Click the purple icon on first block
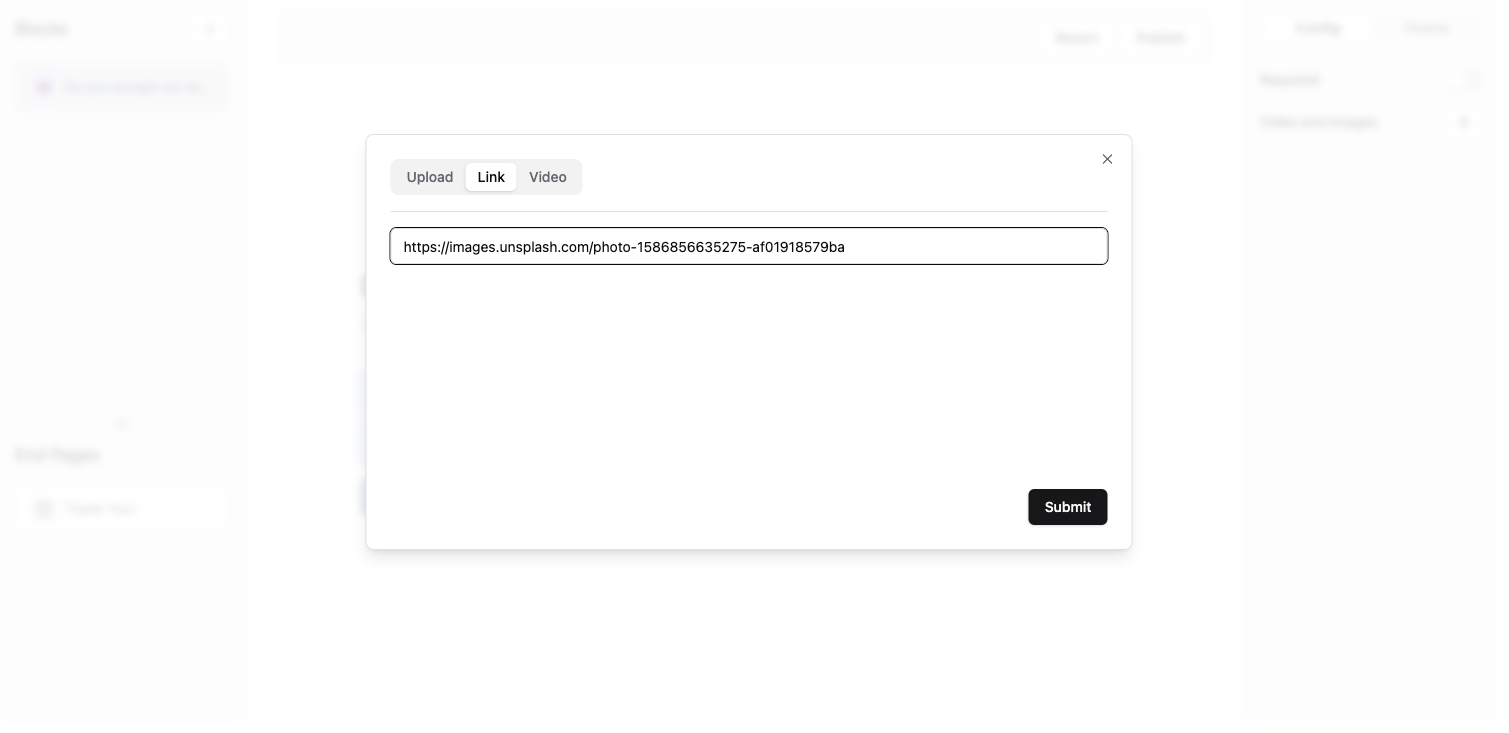Viewport: 1509px width, 733px height. [44, 88]
